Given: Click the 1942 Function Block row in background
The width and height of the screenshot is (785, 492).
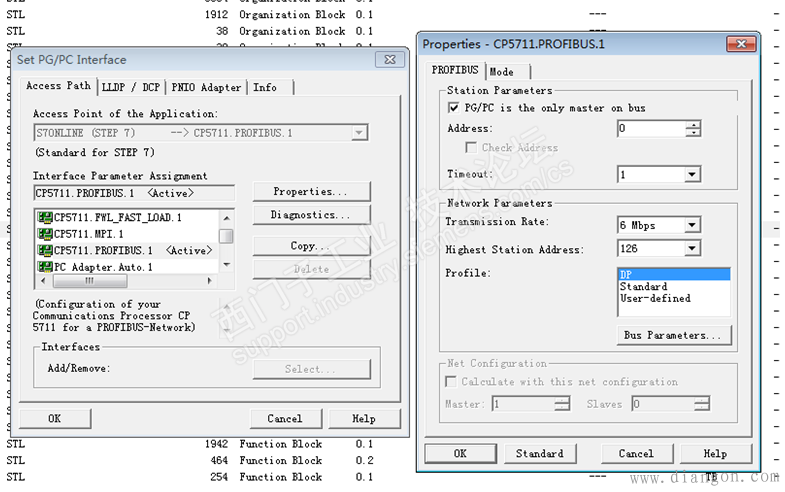Looking at the screenshot, I should click(190, 444).
